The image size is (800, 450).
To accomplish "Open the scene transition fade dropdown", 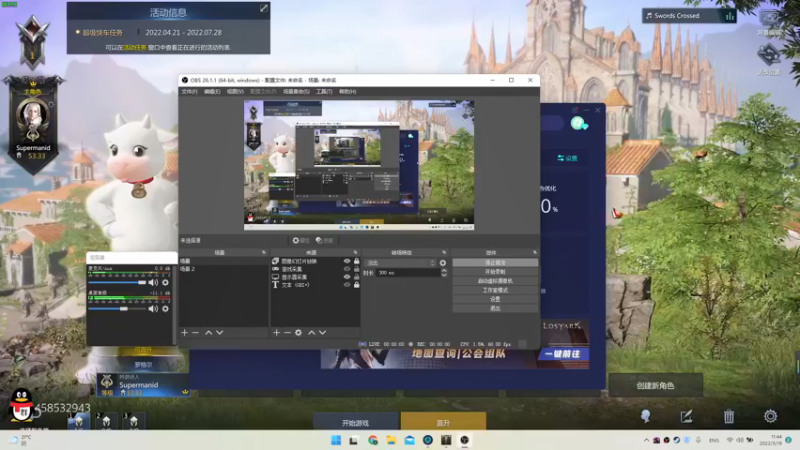I will [400, 263].
